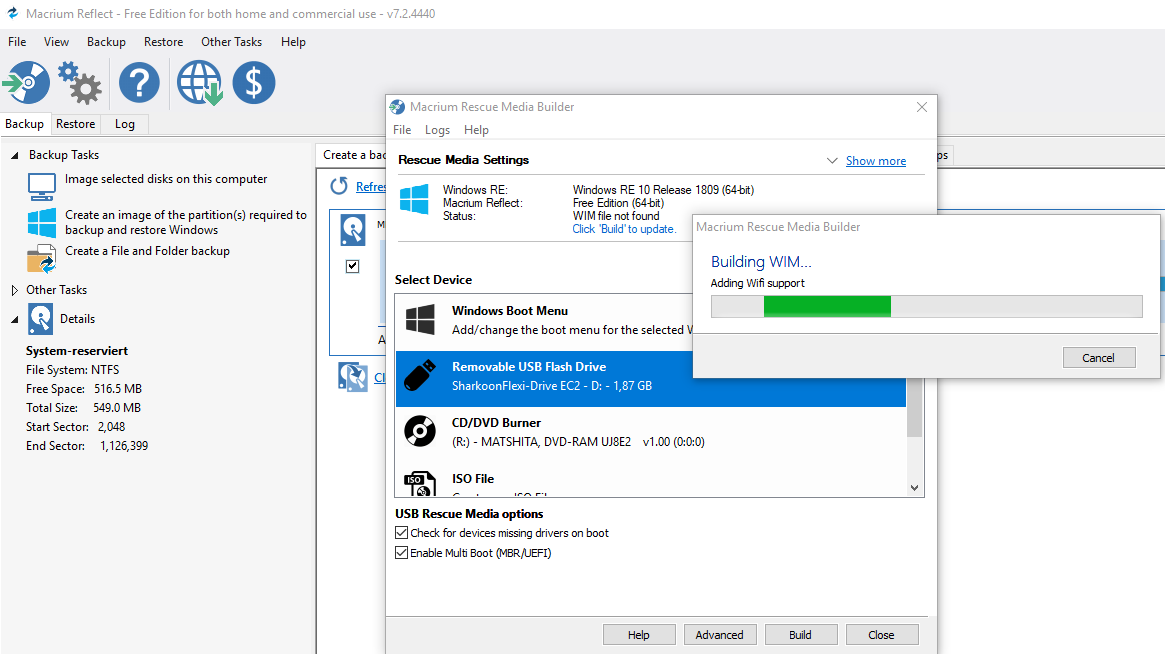
Task: Click the File and Folder backup icon
Action: pos(42,259)
